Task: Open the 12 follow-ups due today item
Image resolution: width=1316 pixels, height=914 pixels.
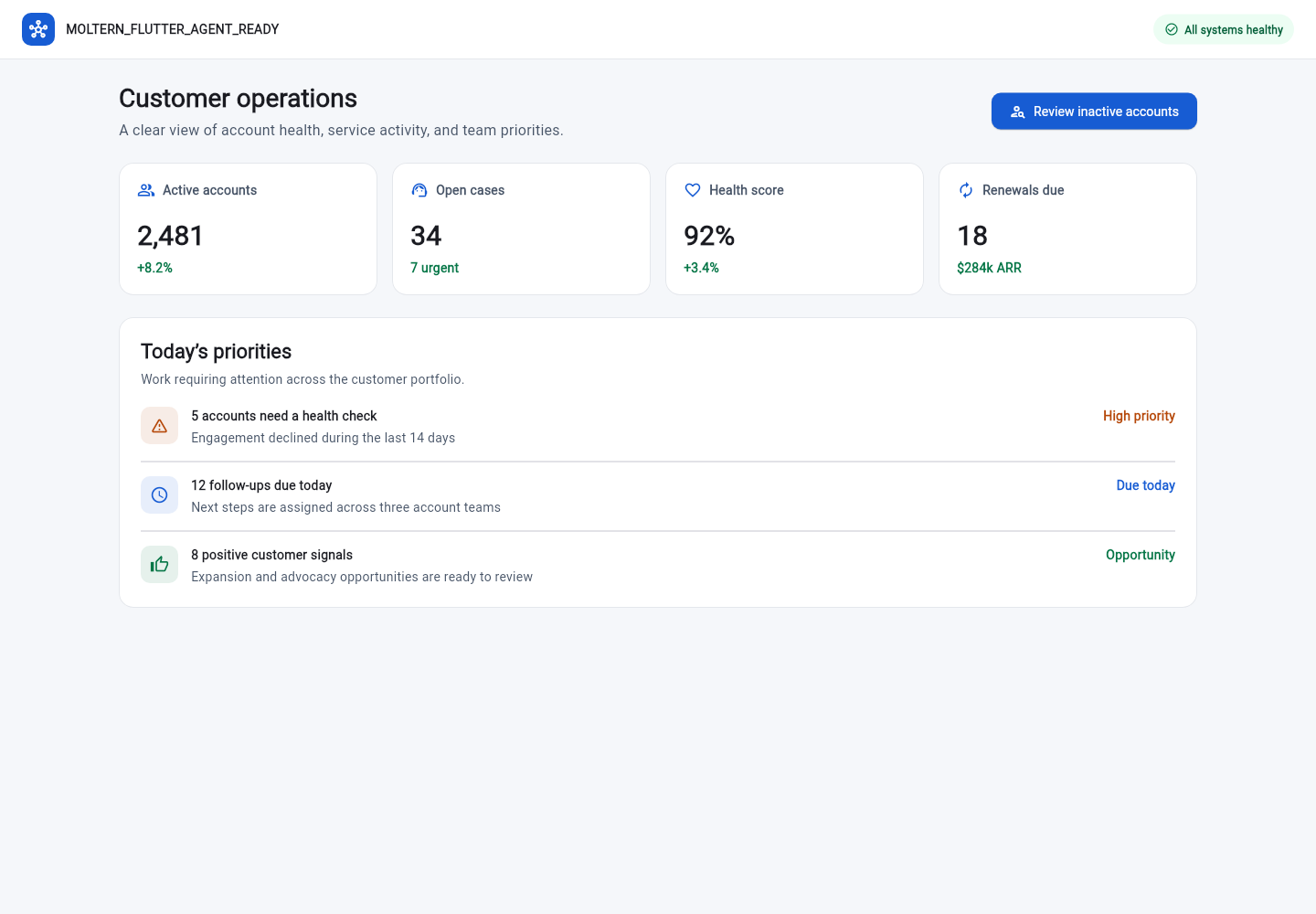Action: coord(658,496)
